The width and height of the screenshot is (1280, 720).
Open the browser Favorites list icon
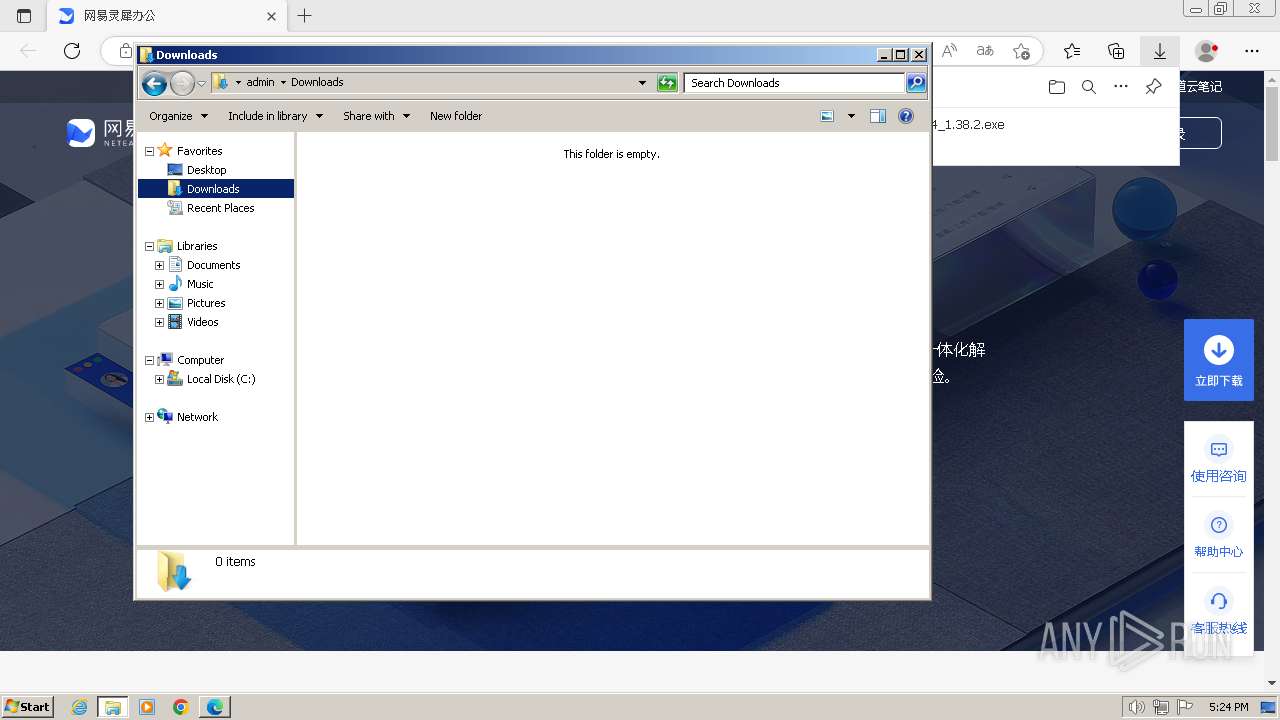(x=1072, y=51)
